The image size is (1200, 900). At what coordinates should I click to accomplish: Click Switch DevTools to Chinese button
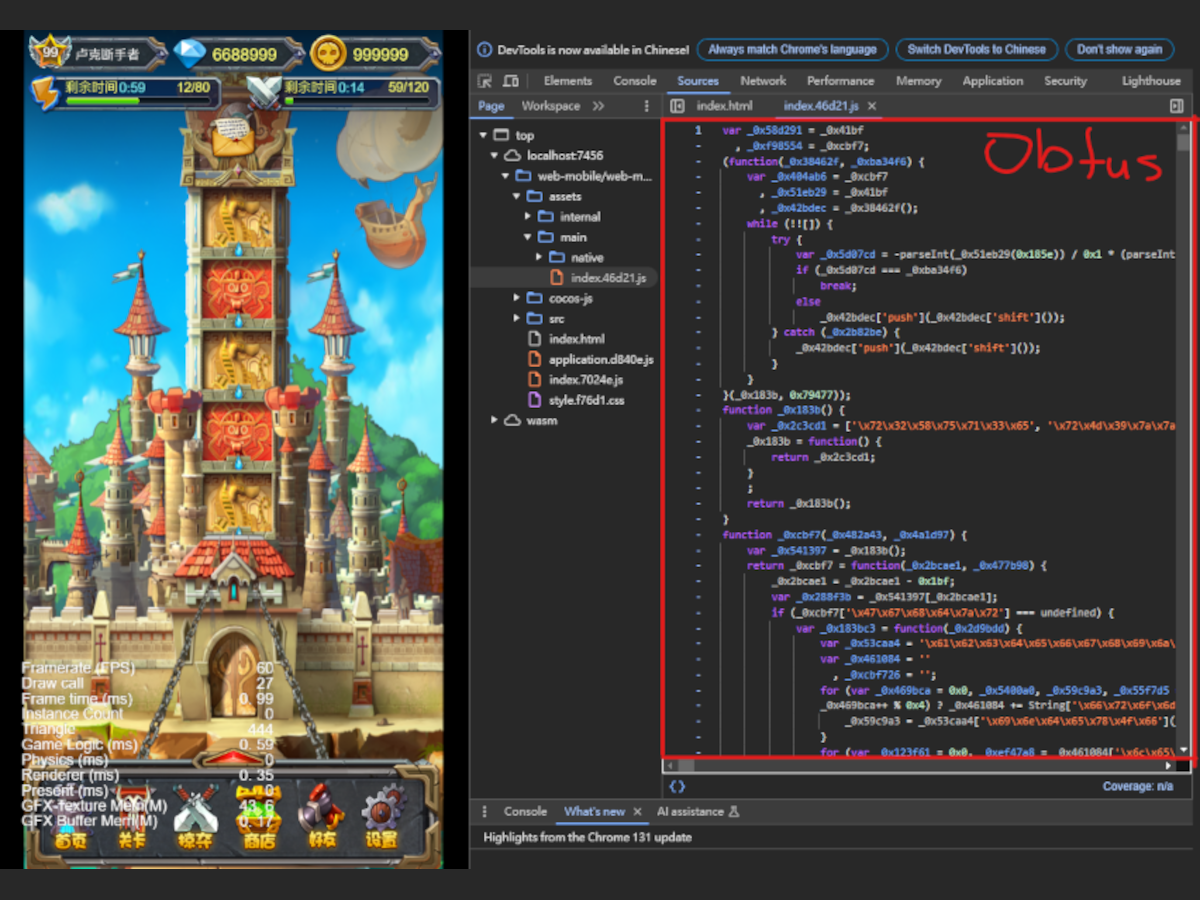976,49
